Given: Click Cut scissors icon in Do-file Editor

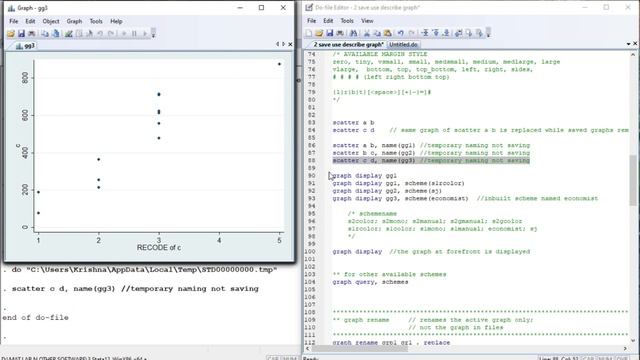Looking at the screenshot, I should click(367, 33).
